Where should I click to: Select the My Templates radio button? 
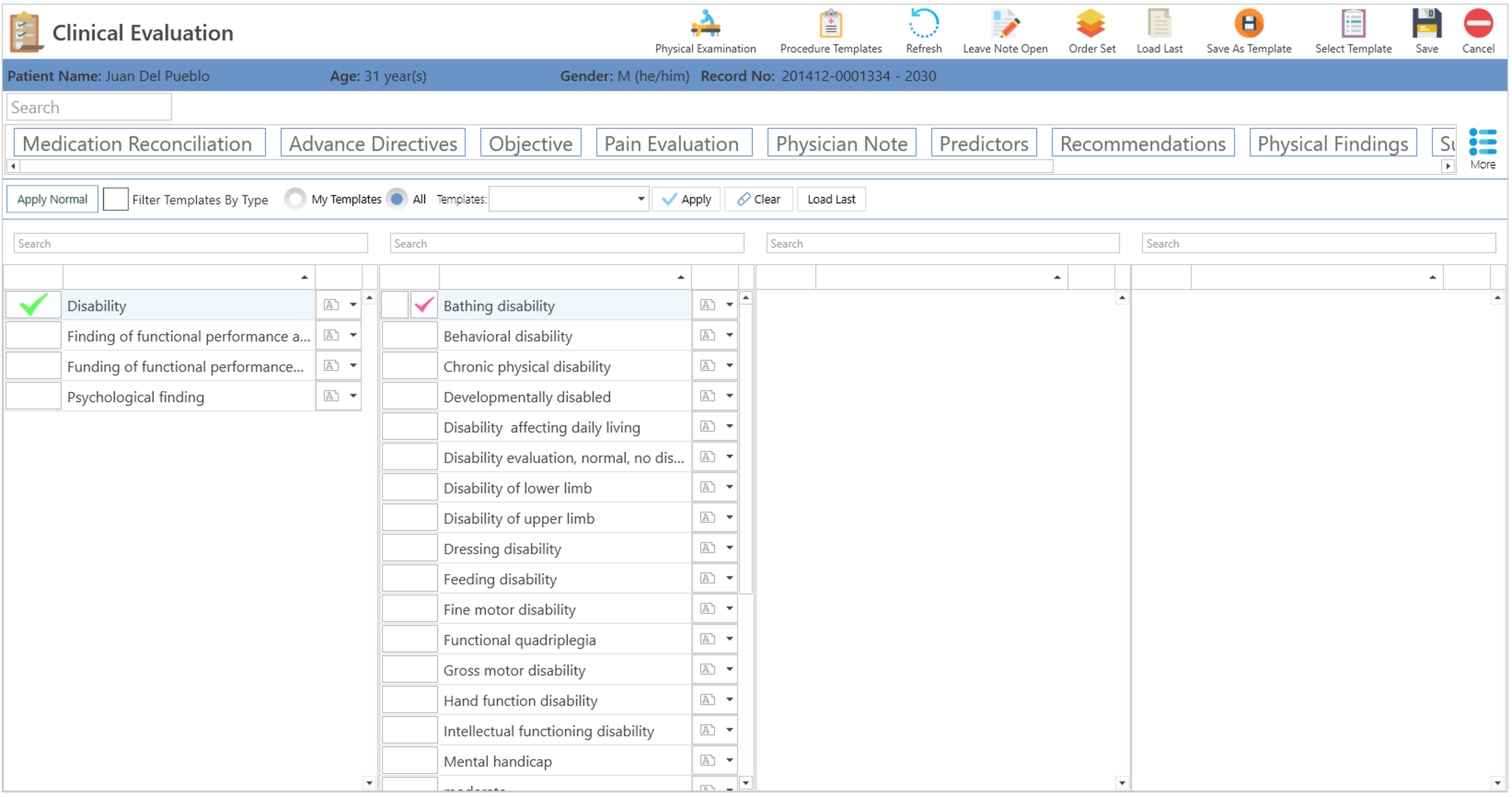pos(295,200)
